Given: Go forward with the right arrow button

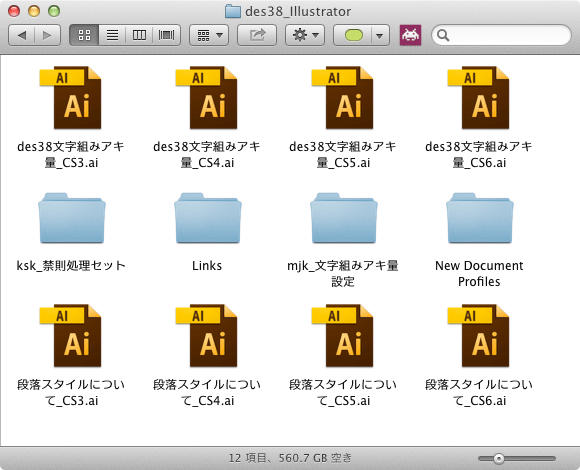Looking at the screenshot, I should [x=47, y=35].
